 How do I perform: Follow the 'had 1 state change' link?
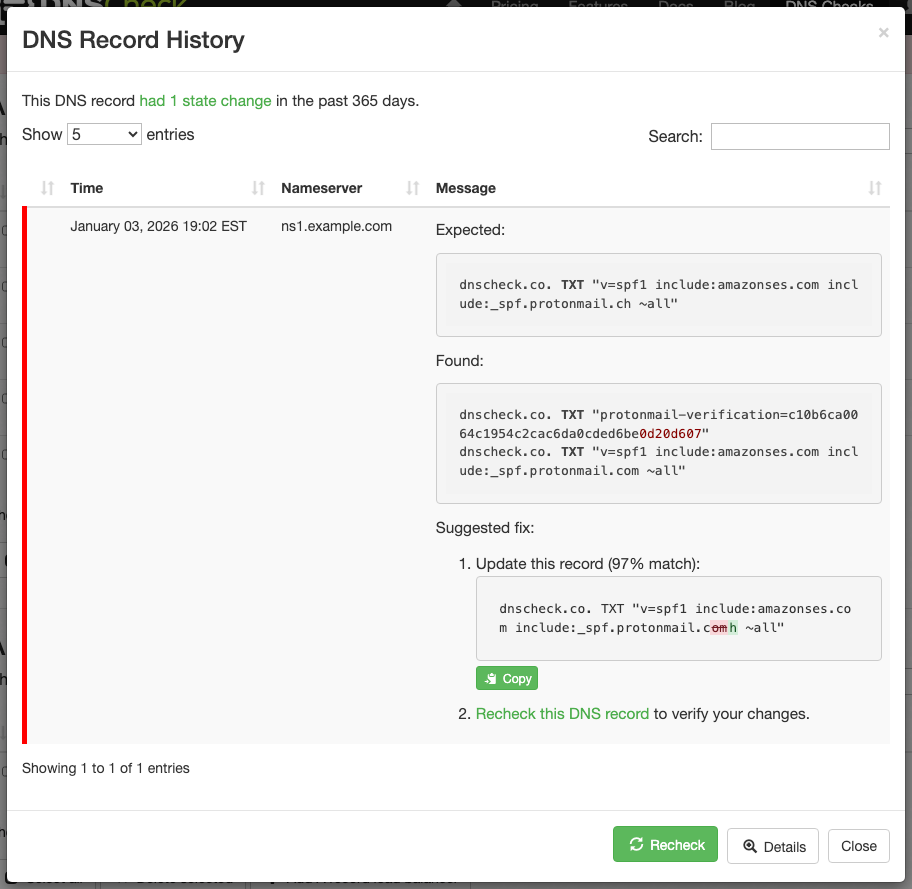click(x=205, y=101)
